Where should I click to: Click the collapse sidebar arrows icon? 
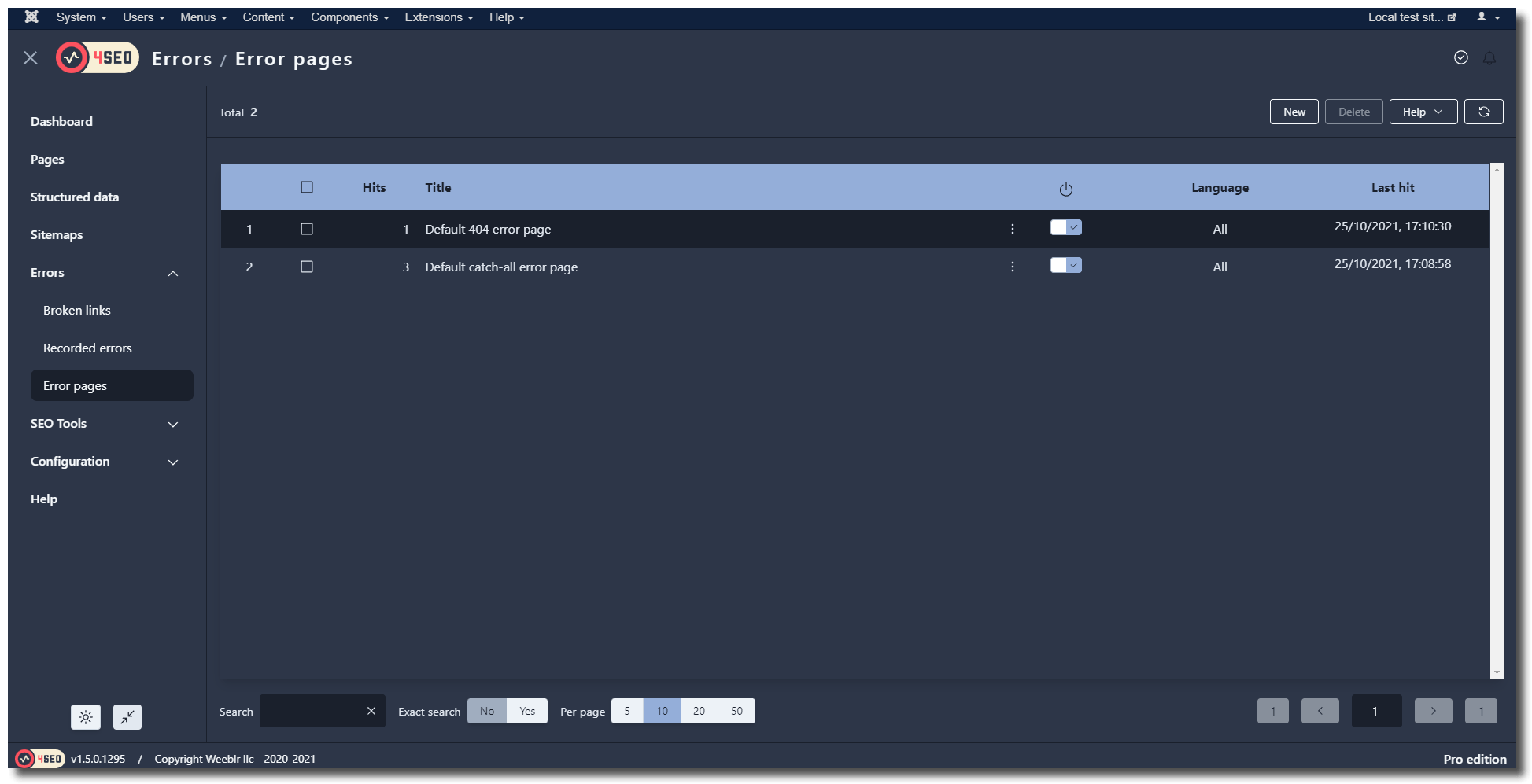(x=127, y=717)
